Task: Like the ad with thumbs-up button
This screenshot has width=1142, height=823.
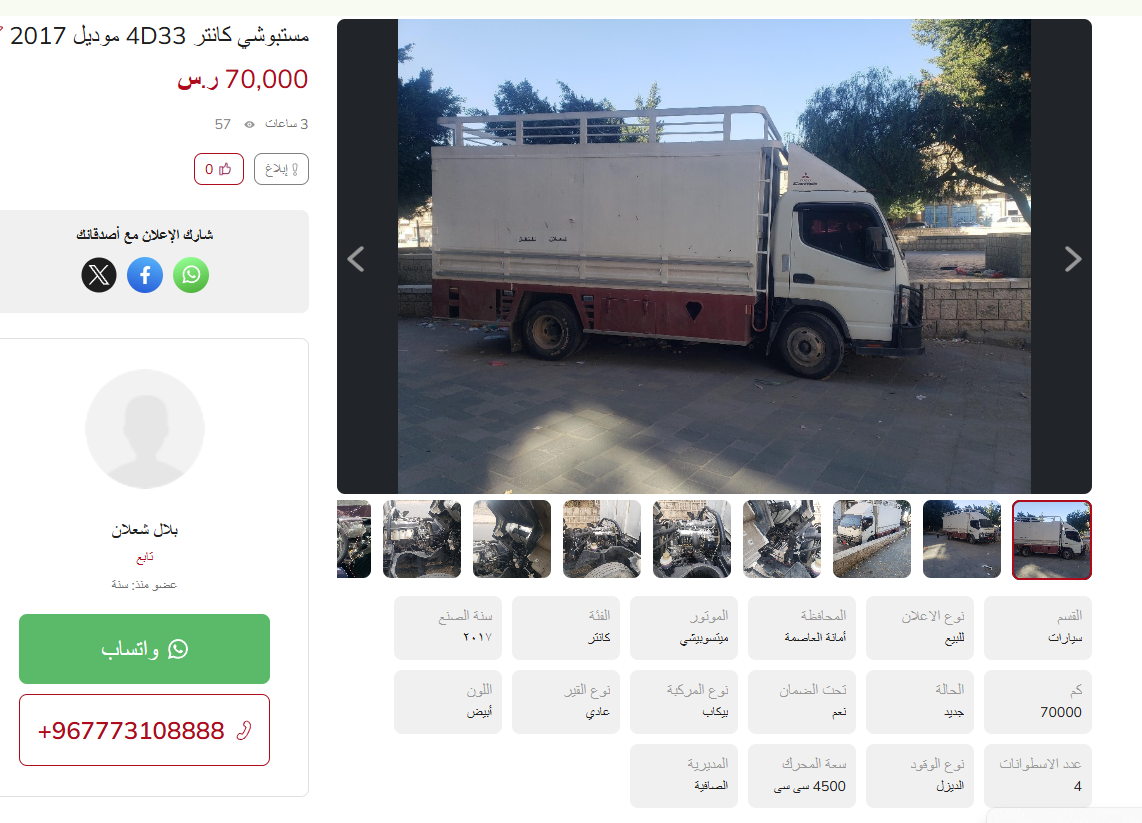Action: (x=218, y=169)
